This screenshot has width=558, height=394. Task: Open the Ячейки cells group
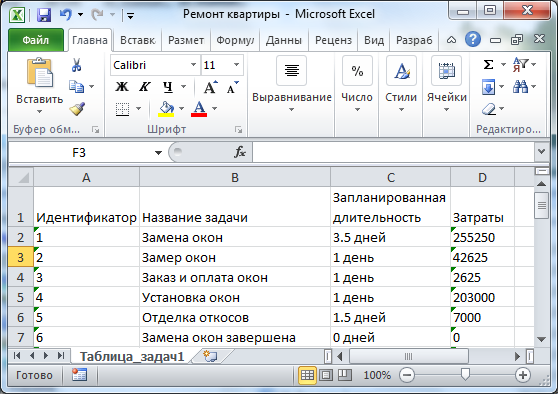447,85
